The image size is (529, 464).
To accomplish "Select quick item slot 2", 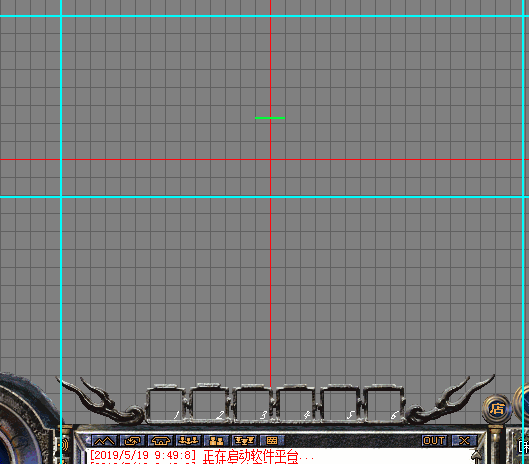I will click(209, 404).
